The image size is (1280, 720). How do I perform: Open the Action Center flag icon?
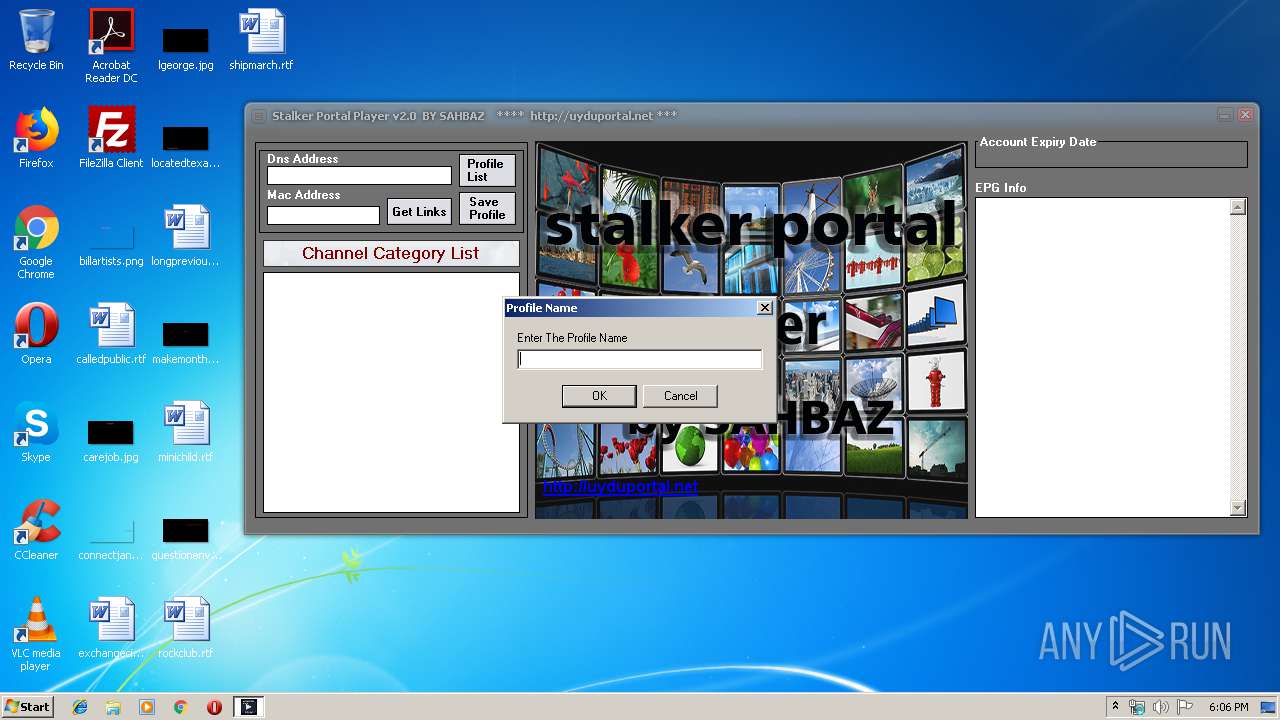pyautogui.click(x=1184, y=707)
